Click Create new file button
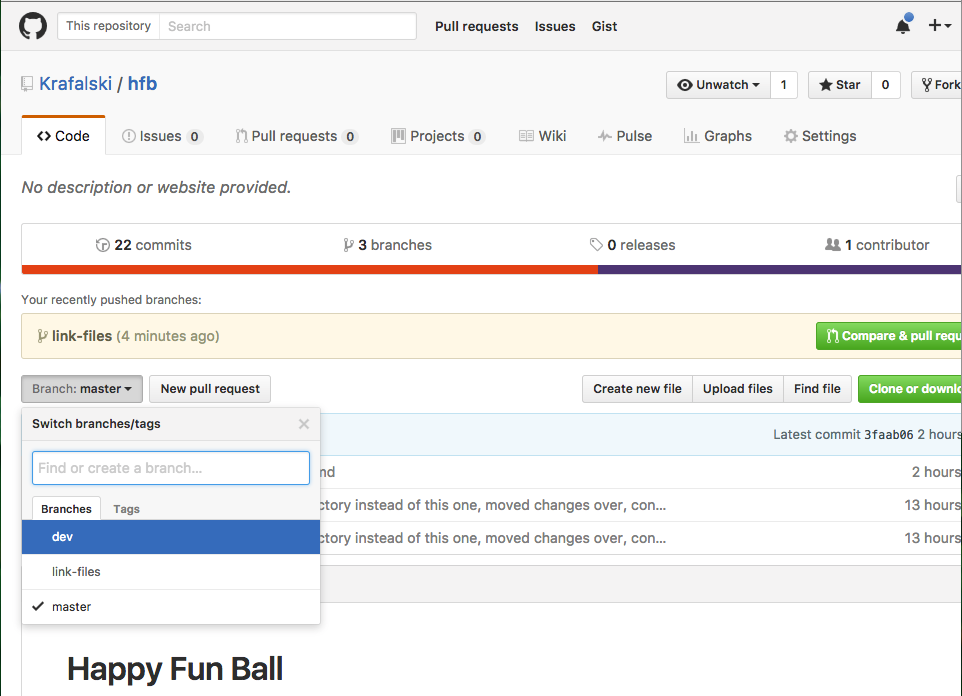 coord(637,389)
